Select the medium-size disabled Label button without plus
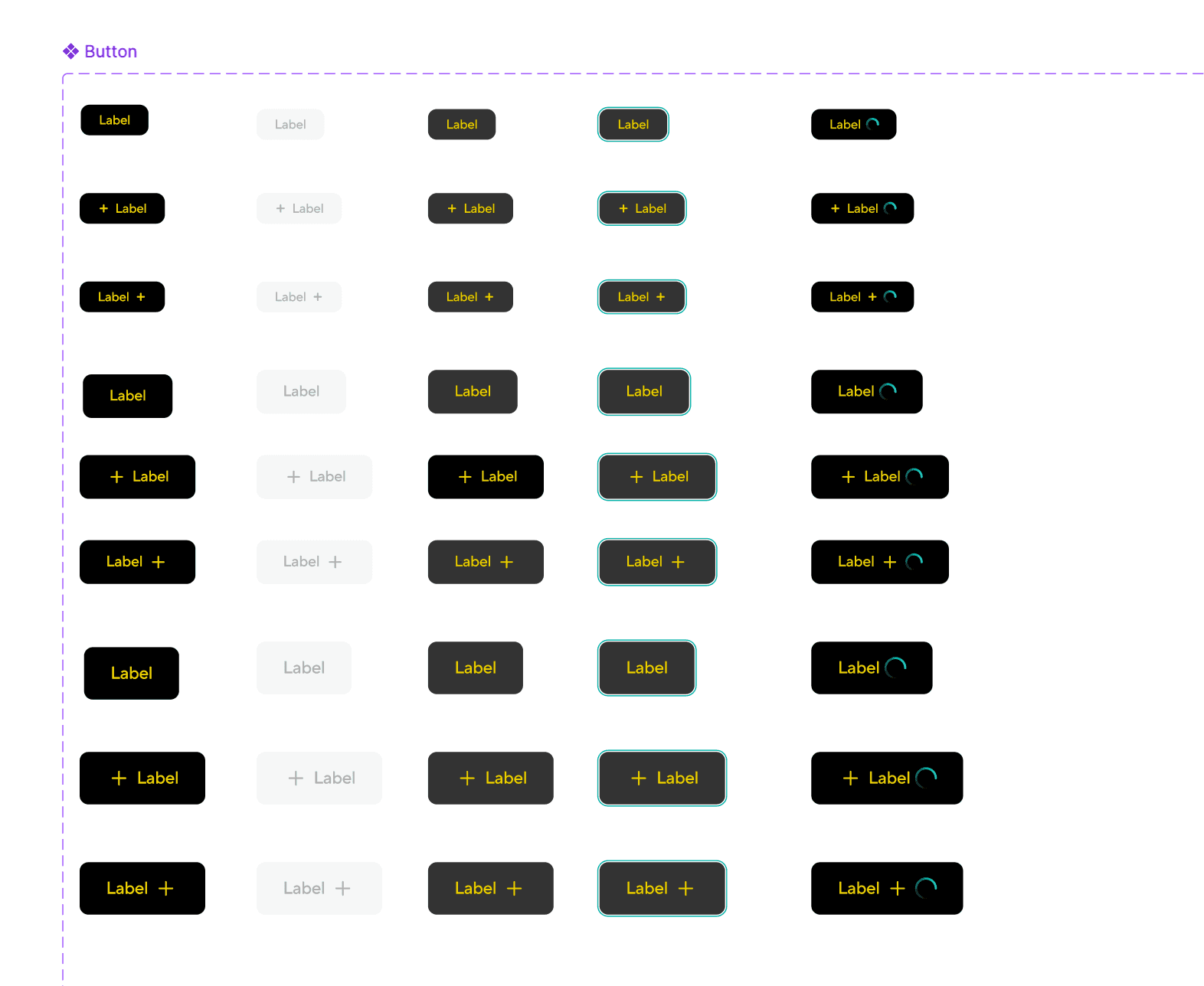Screen dimensions: 1204x986 (x=301, y=392)
